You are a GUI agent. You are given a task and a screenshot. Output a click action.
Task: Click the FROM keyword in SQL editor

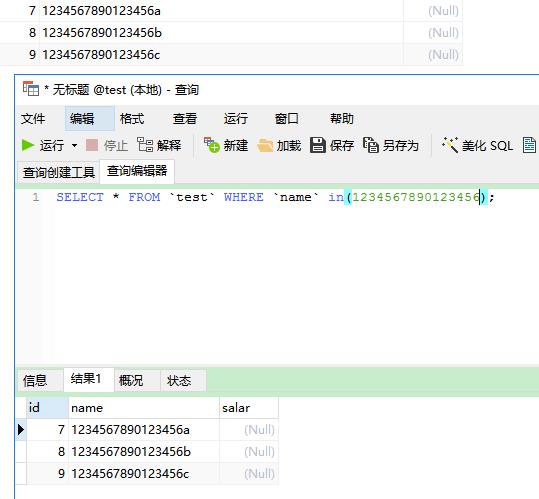tap(144, 197)
